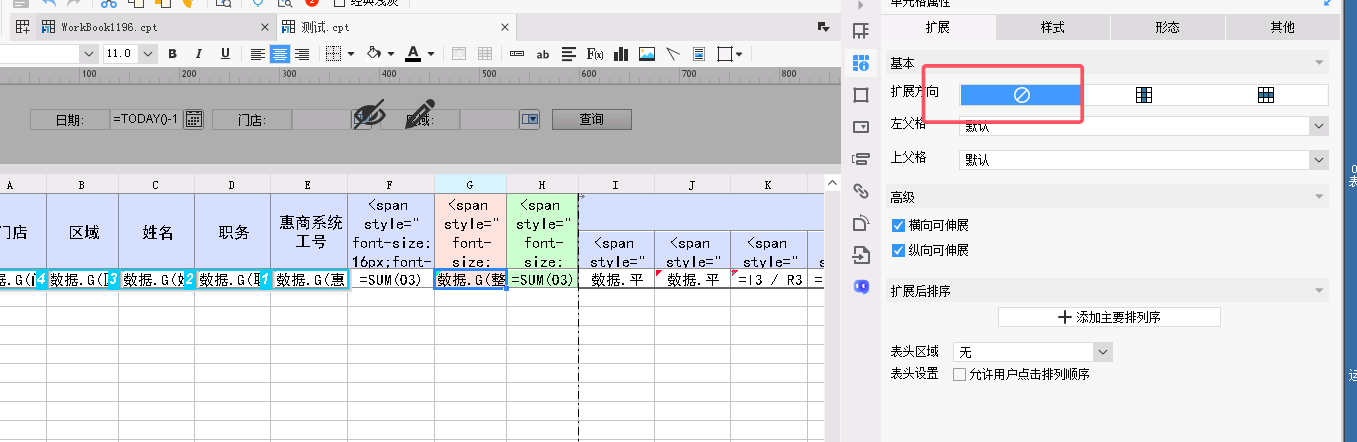Toggle bold text formatting
The width and height of the screenshot is (1357, 442).
pos(172,54)
